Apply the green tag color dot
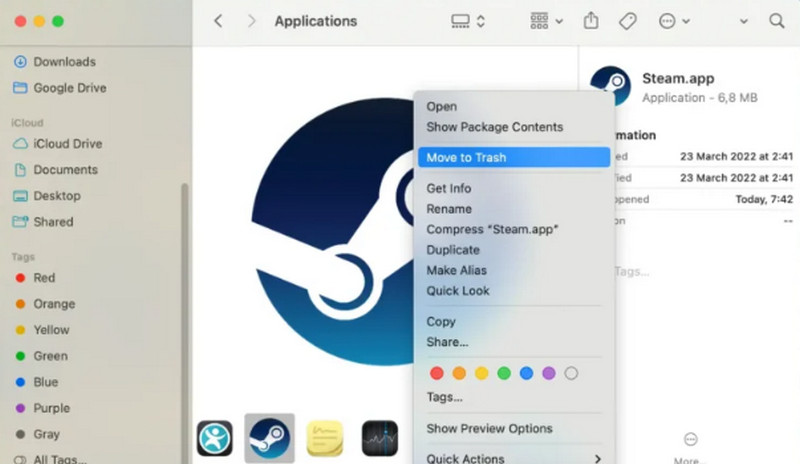The height and width of the screenshot is (464, 800). tap(504, 373)
